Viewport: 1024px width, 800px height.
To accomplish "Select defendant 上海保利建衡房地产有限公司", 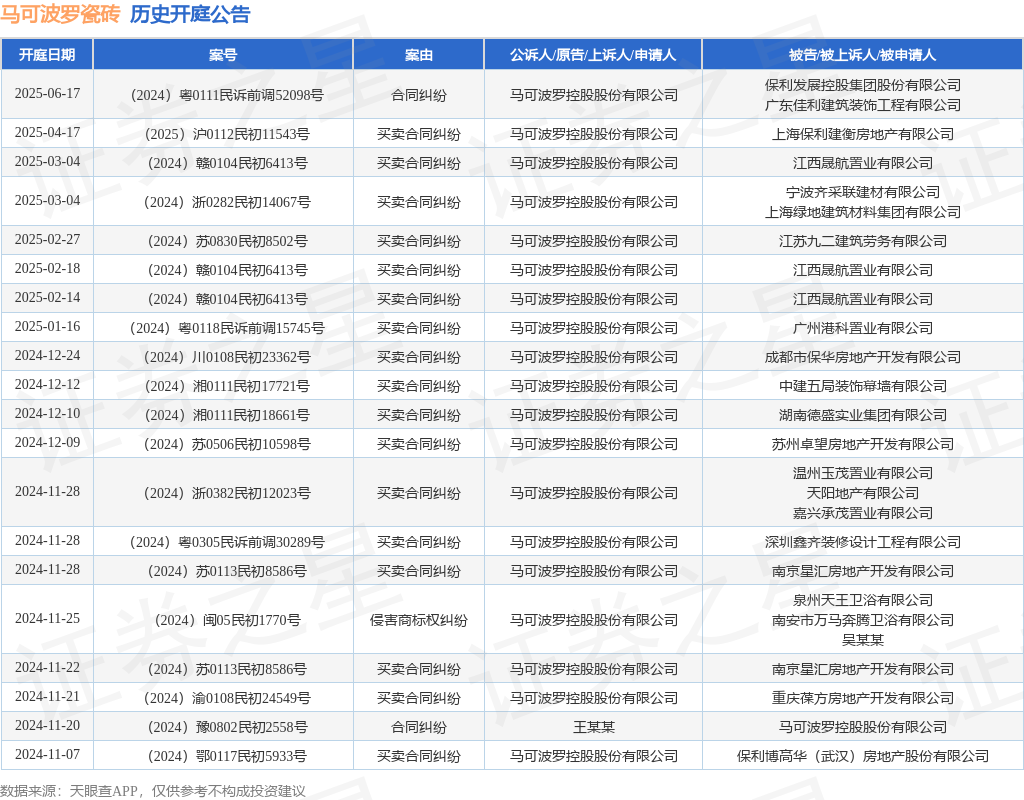I will pos(863,135).
